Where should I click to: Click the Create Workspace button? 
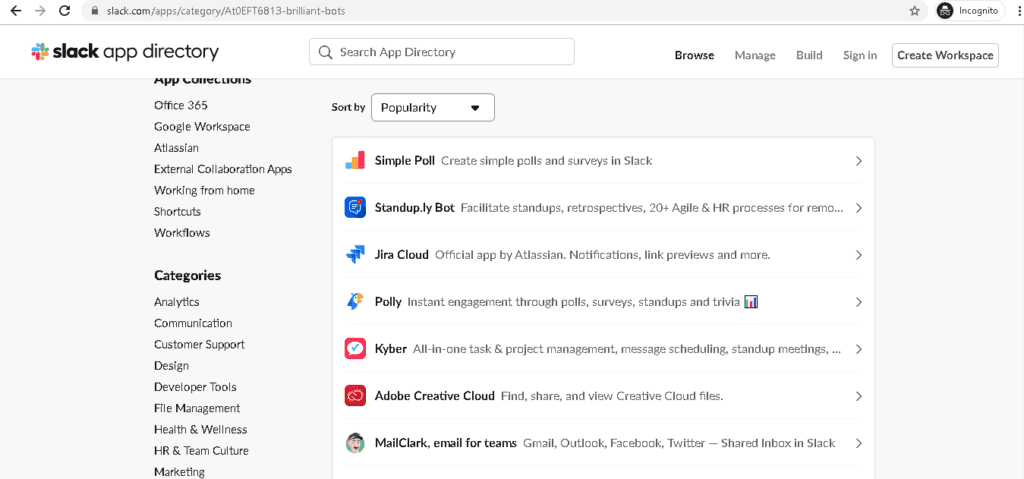pyautogui.click(x=945, y=56)
